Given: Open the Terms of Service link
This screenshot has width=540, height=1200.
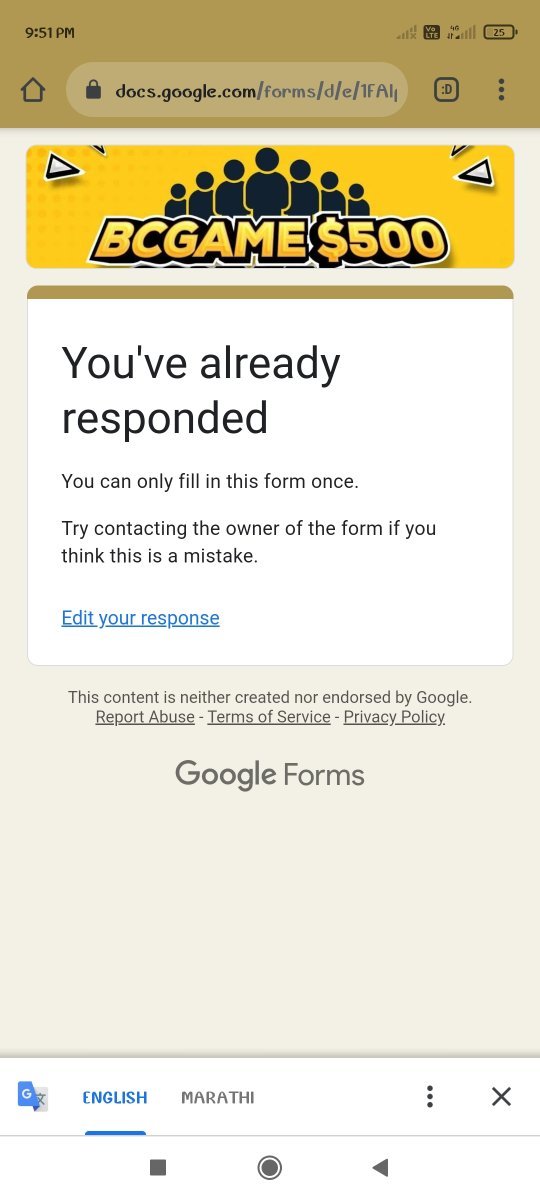Looking at the screenshot, I should (269, 717).
